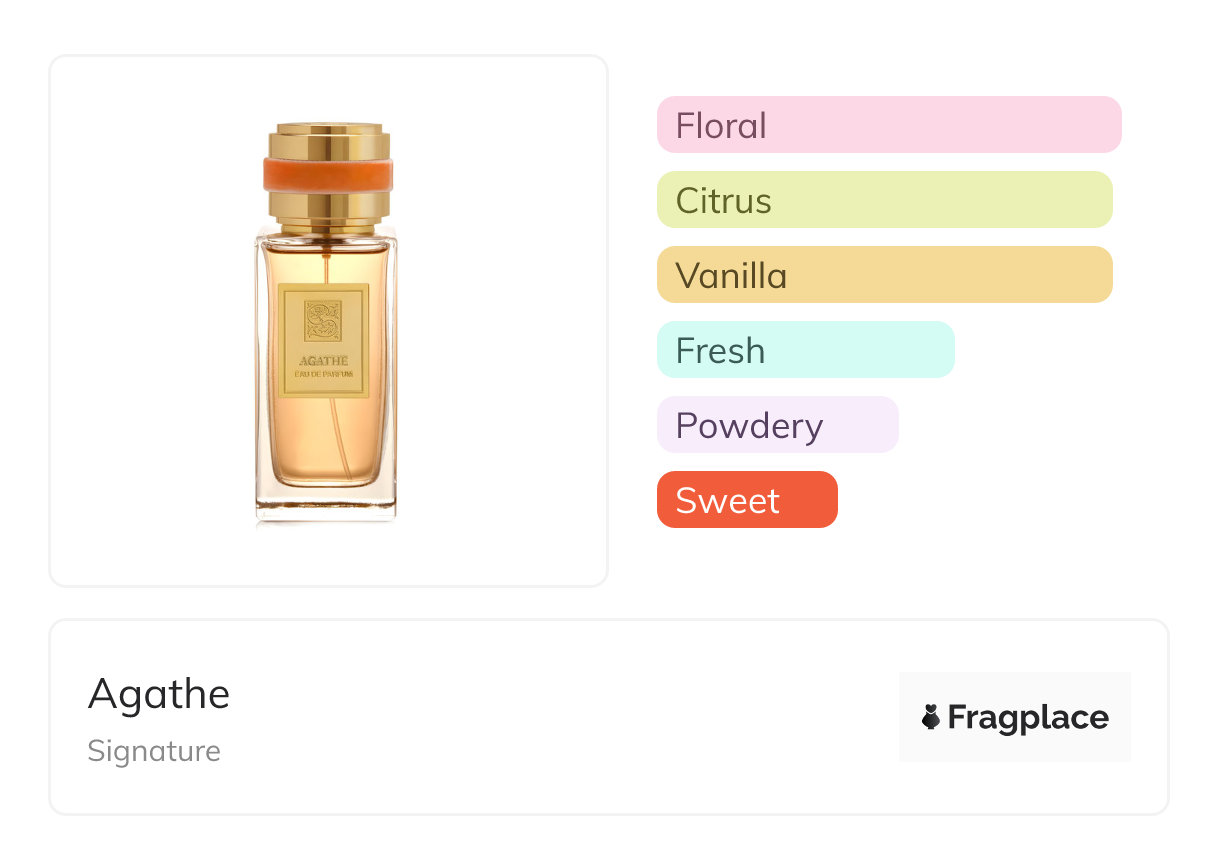Select the Citrus accord bar

tap(884, 200)
